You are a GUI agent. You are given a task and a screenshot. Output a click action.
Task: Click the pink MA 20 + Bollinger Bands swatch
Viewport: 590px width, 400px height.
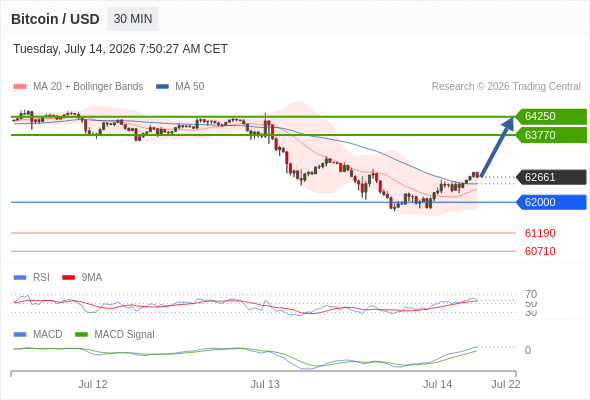20,87
